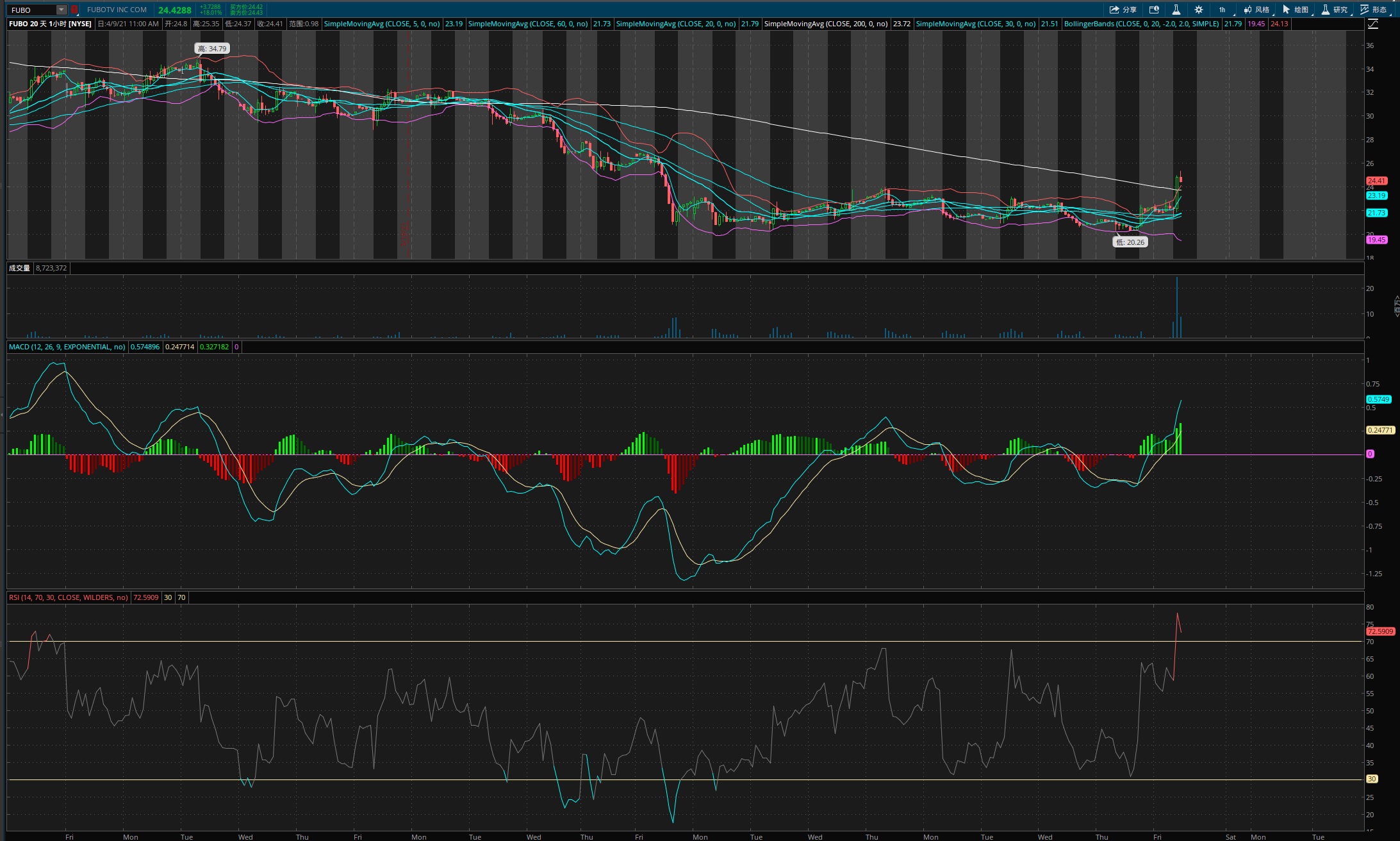Image resolution: width=1400 pixels, height=841 pixels.
Task: Click SimpleMovingAvg (CLOSE, 20, 0, no) label
Action: [x=676, y=24]
